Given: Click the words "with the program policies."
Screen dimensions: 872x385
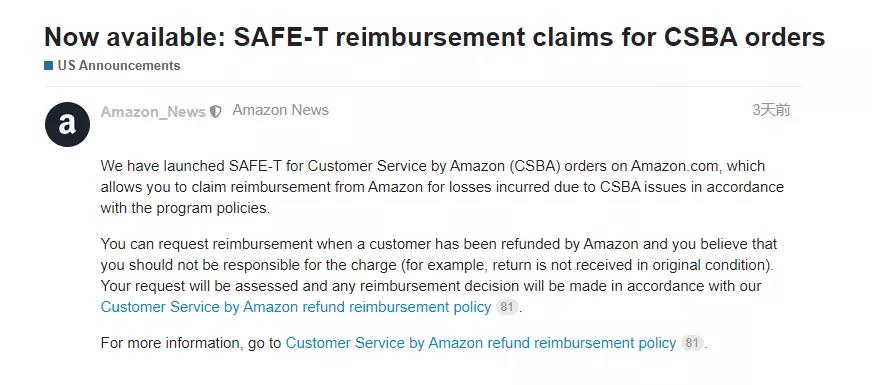Looking at the screenshot, I should (185, 209).
